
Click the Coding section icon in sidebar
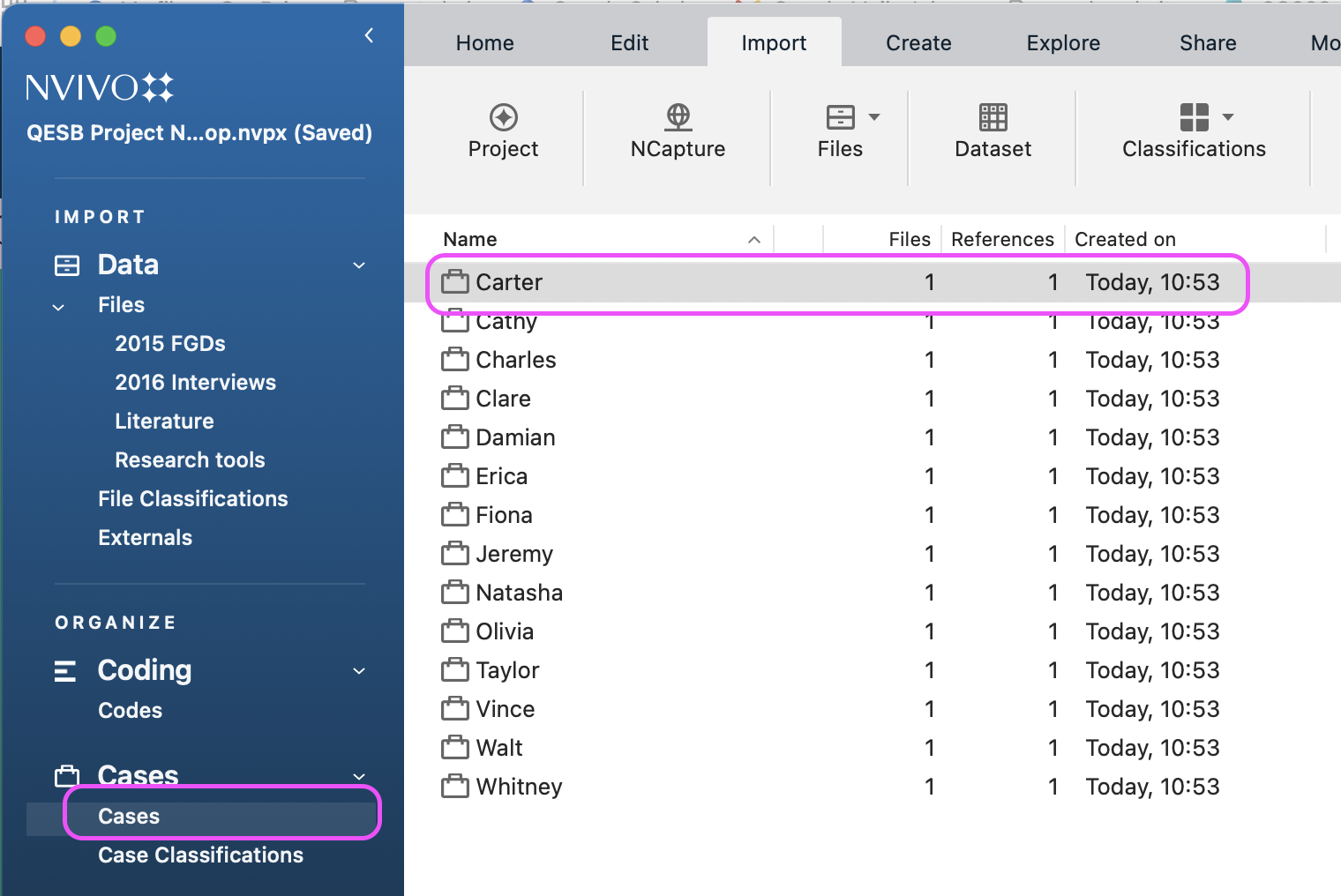tap(65, 671)
